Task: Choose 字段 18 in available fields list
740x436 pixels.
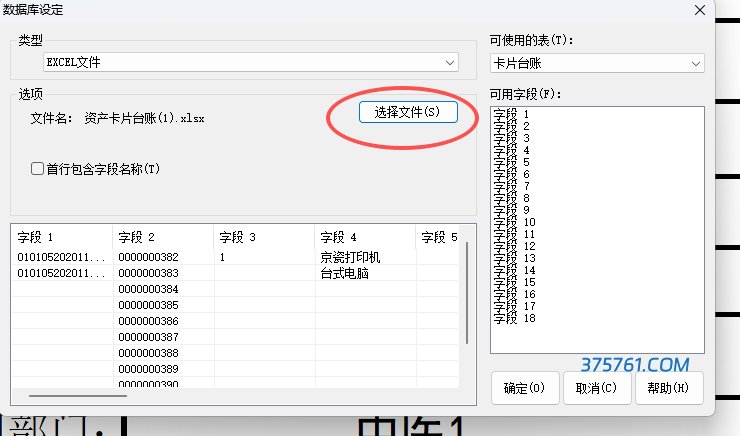Action: [x=515, y=318]
